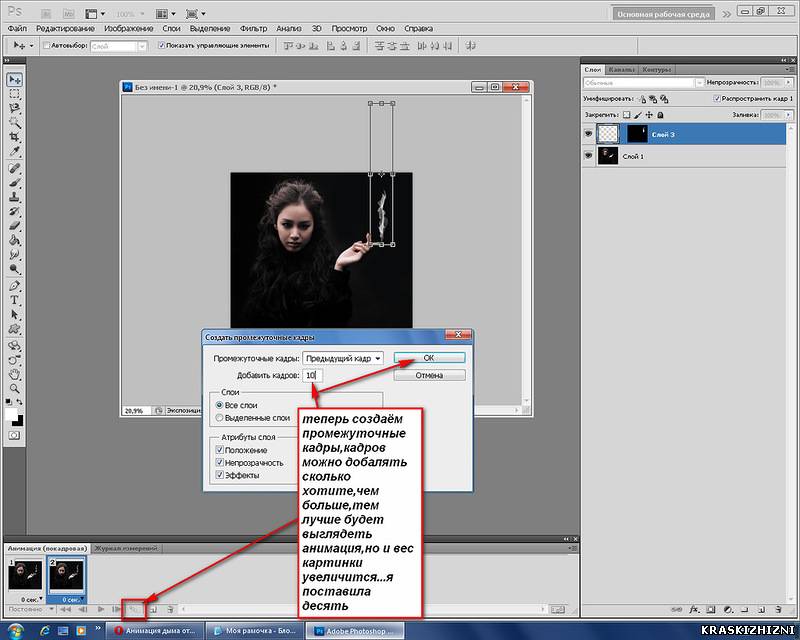This screenshot has width=800, height=640.
Task: Open Непрозрачность slider arrow in Layers panel
Action: [x=788, y=83]
